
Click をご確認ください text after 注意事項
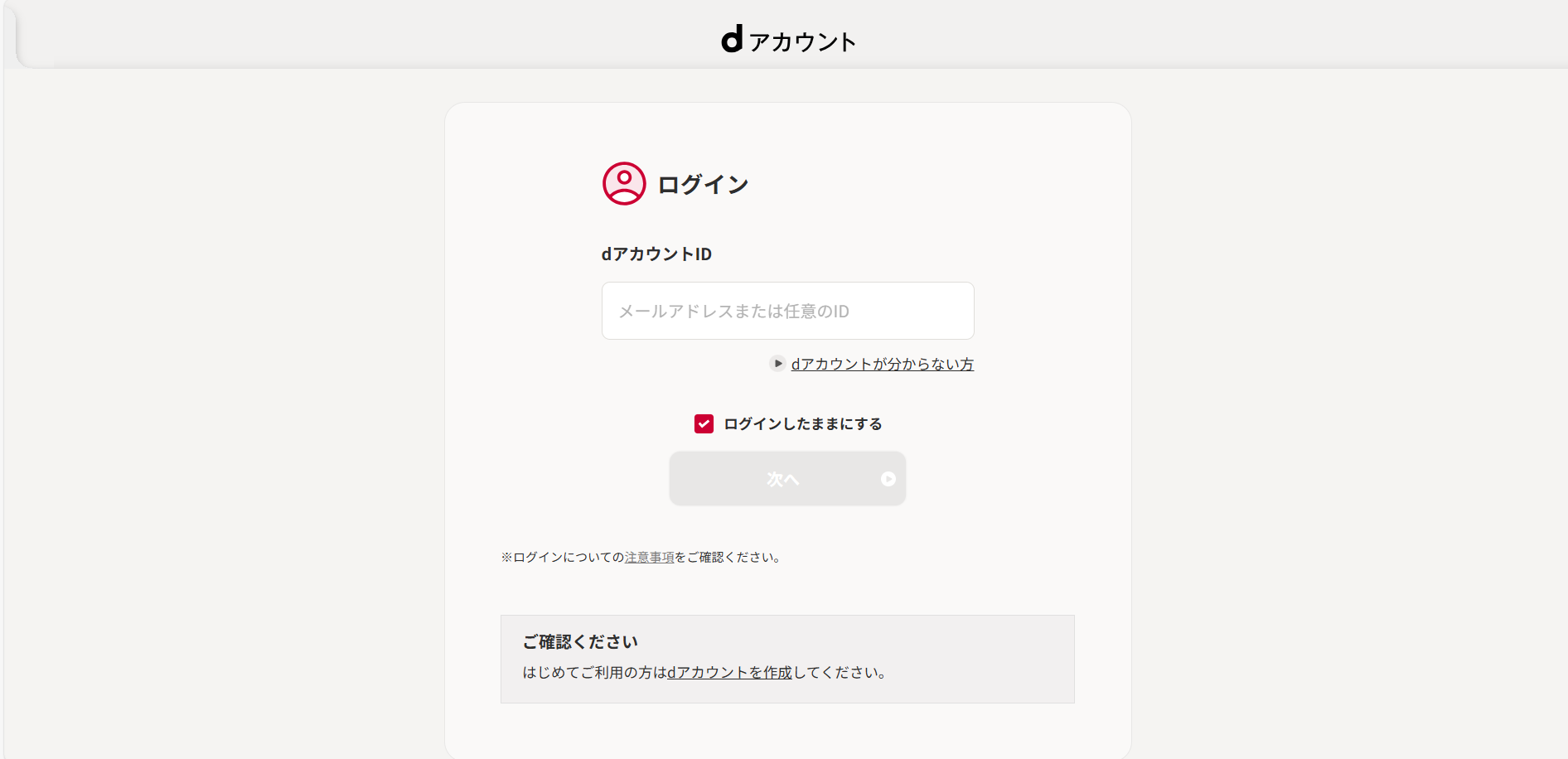728,558
